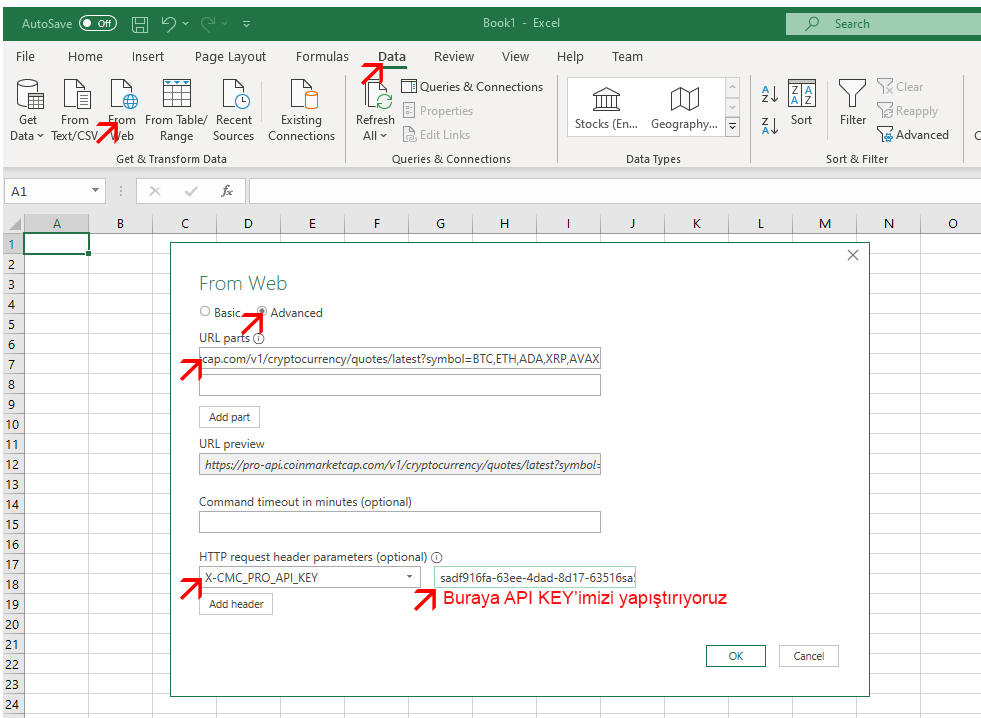Open the Help tab
The image size is (981, 718).
pyautogui.click(x=570, y=56)
